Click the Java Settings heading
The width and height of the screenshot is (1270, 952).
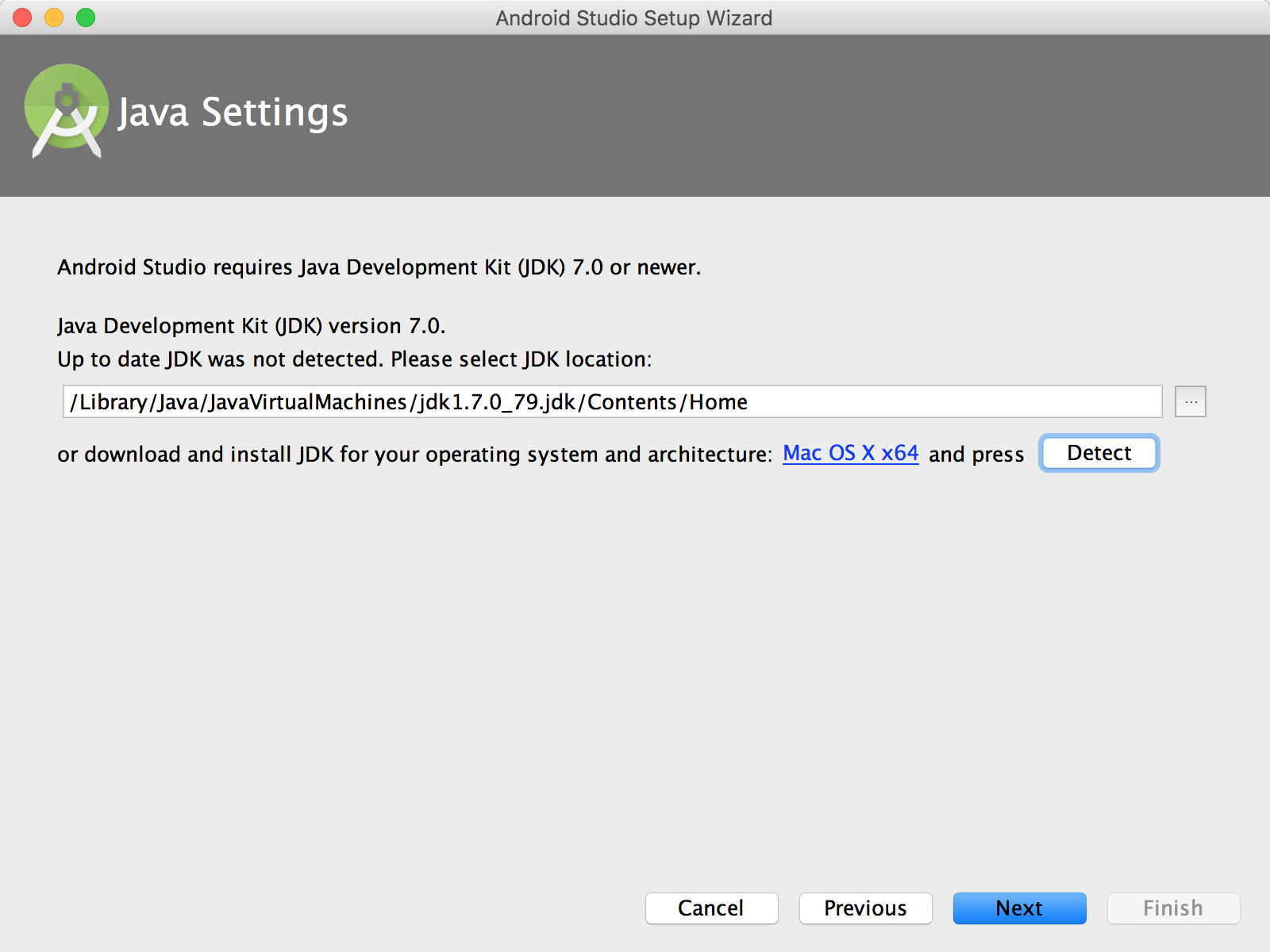point(233,112)
